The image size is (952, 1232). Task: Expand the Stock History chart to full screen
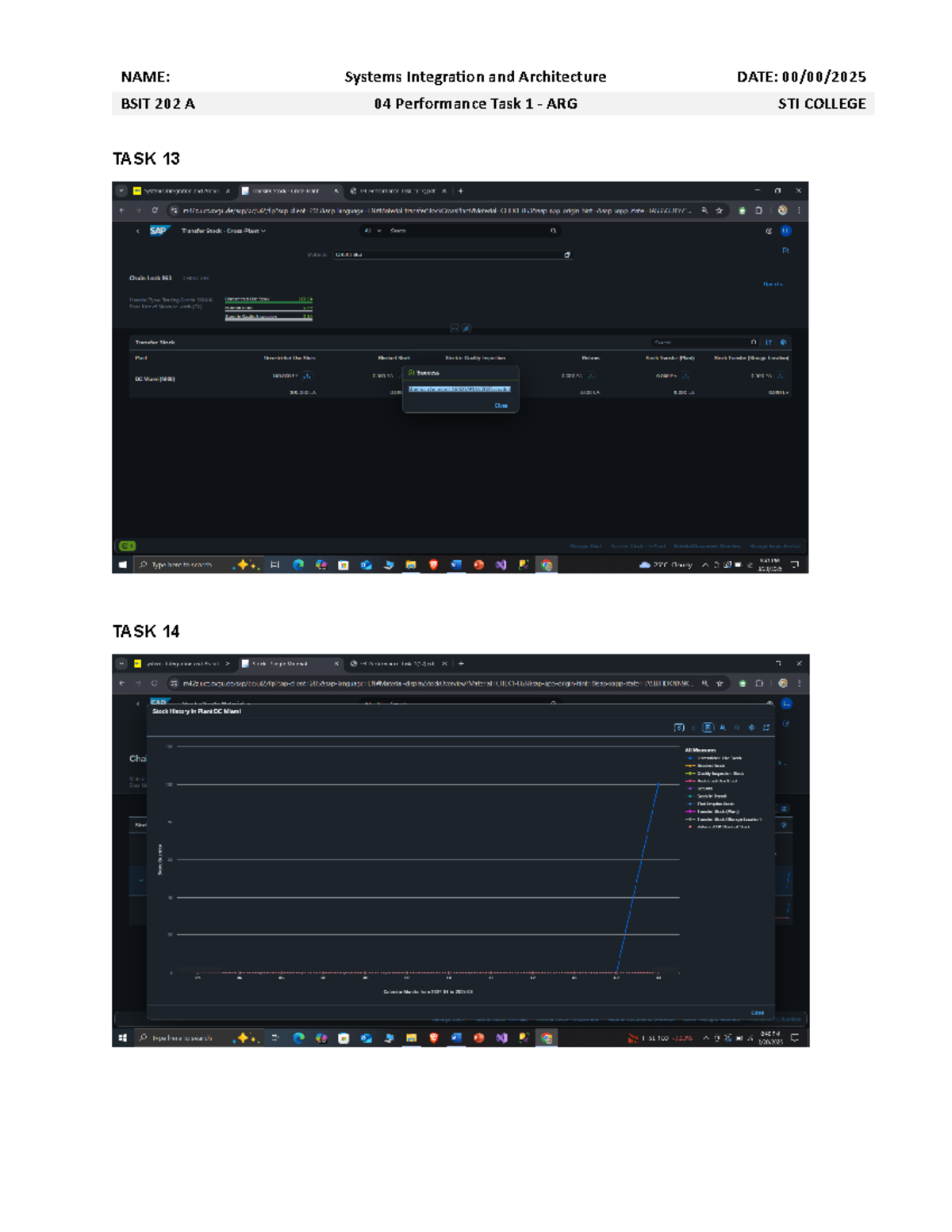[x=766, y=727]
